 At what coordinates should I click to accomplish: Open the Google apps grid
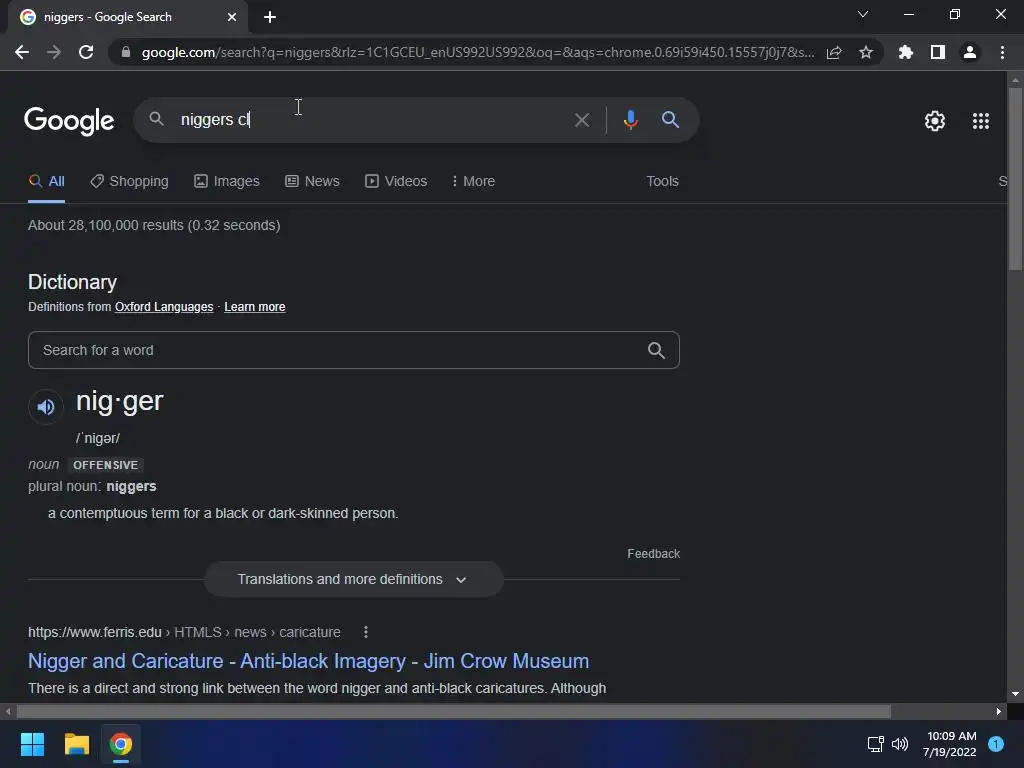click(x=981, y=121)
